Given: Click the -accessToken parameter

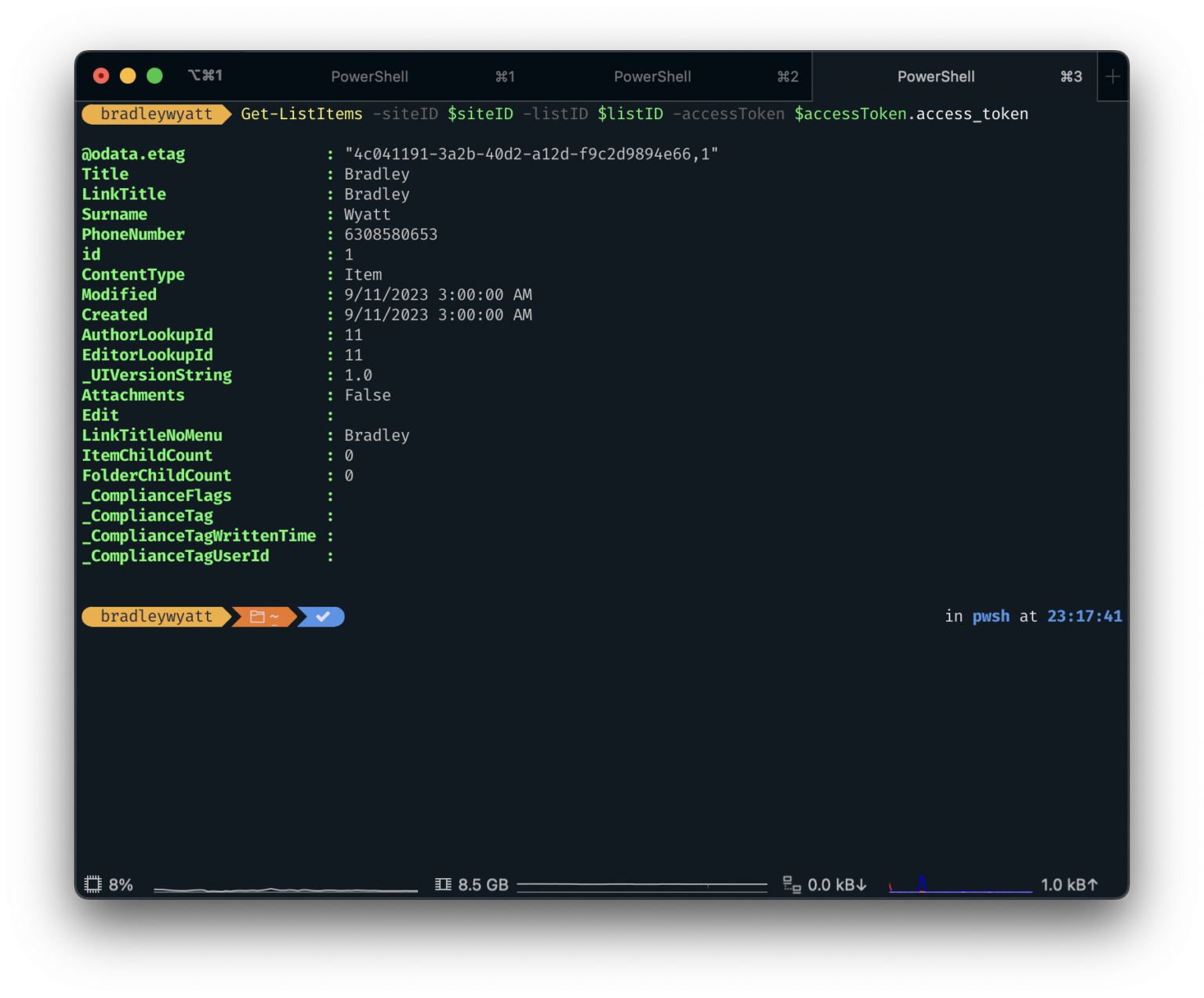Looking at the screenshot, I should point(729,114).
